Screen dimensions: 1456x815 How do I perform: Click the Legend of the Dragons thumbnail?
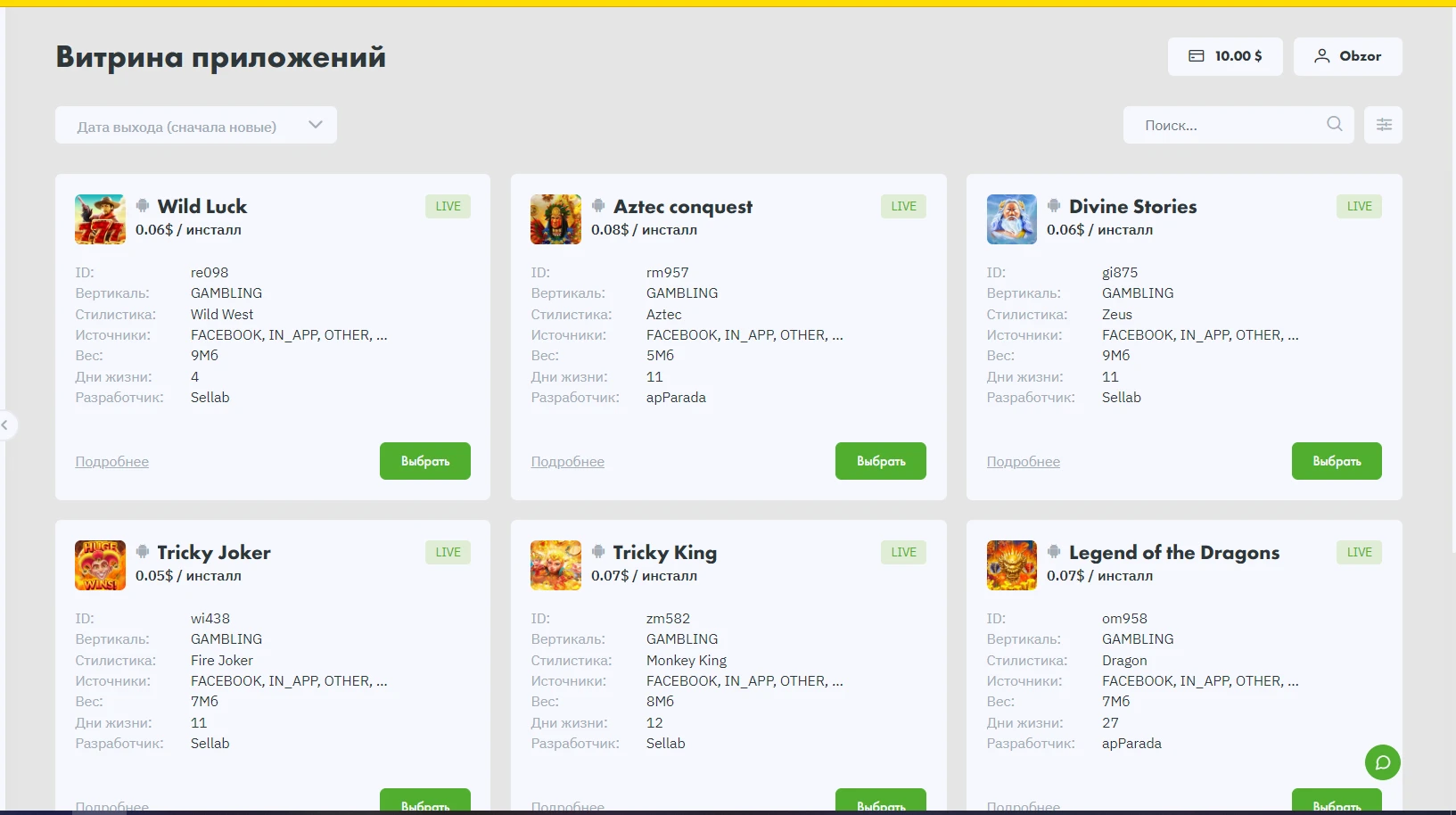click(1012, 565)
